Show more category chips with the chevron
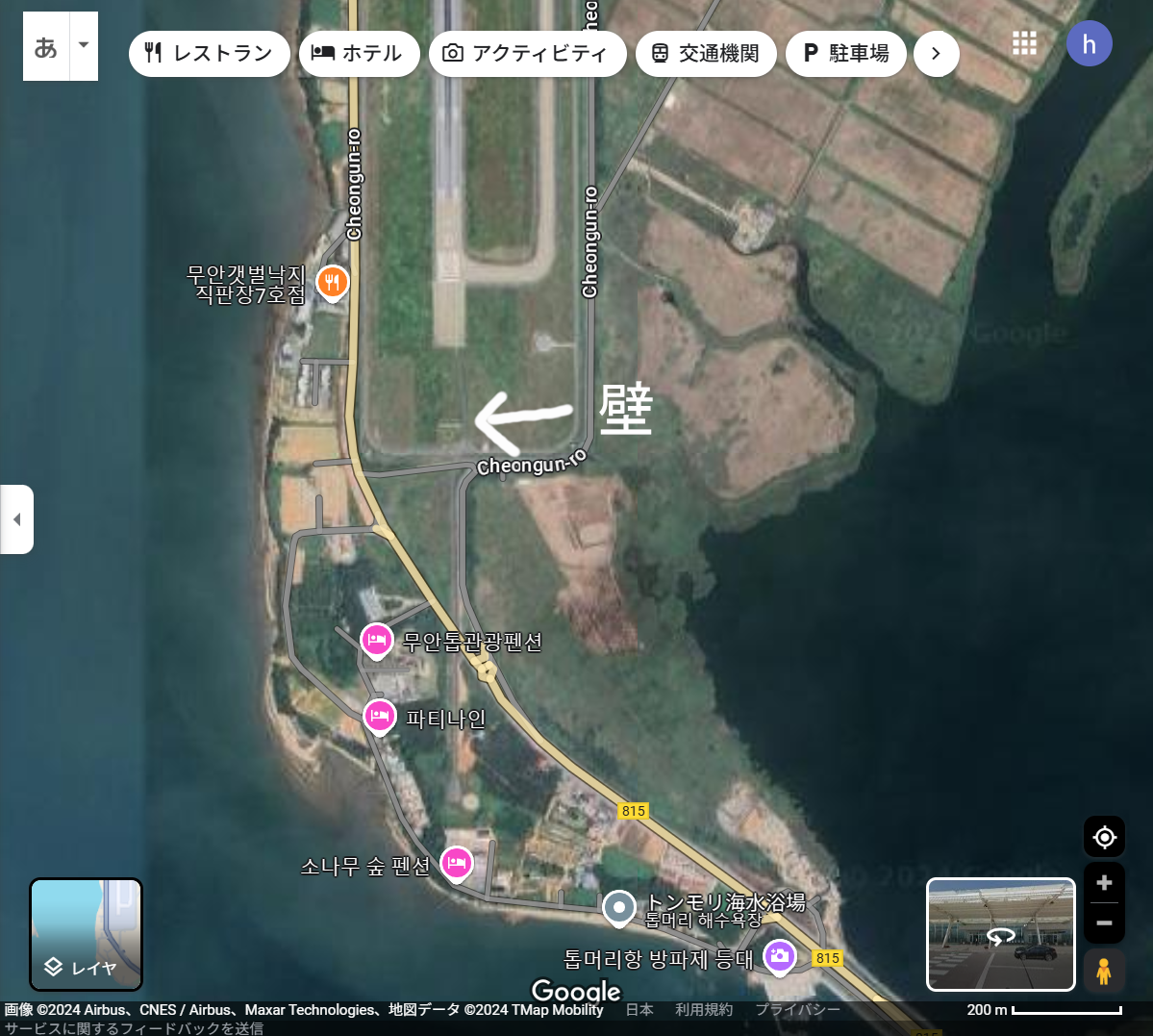1153x1036 pixels. (936, 54)
